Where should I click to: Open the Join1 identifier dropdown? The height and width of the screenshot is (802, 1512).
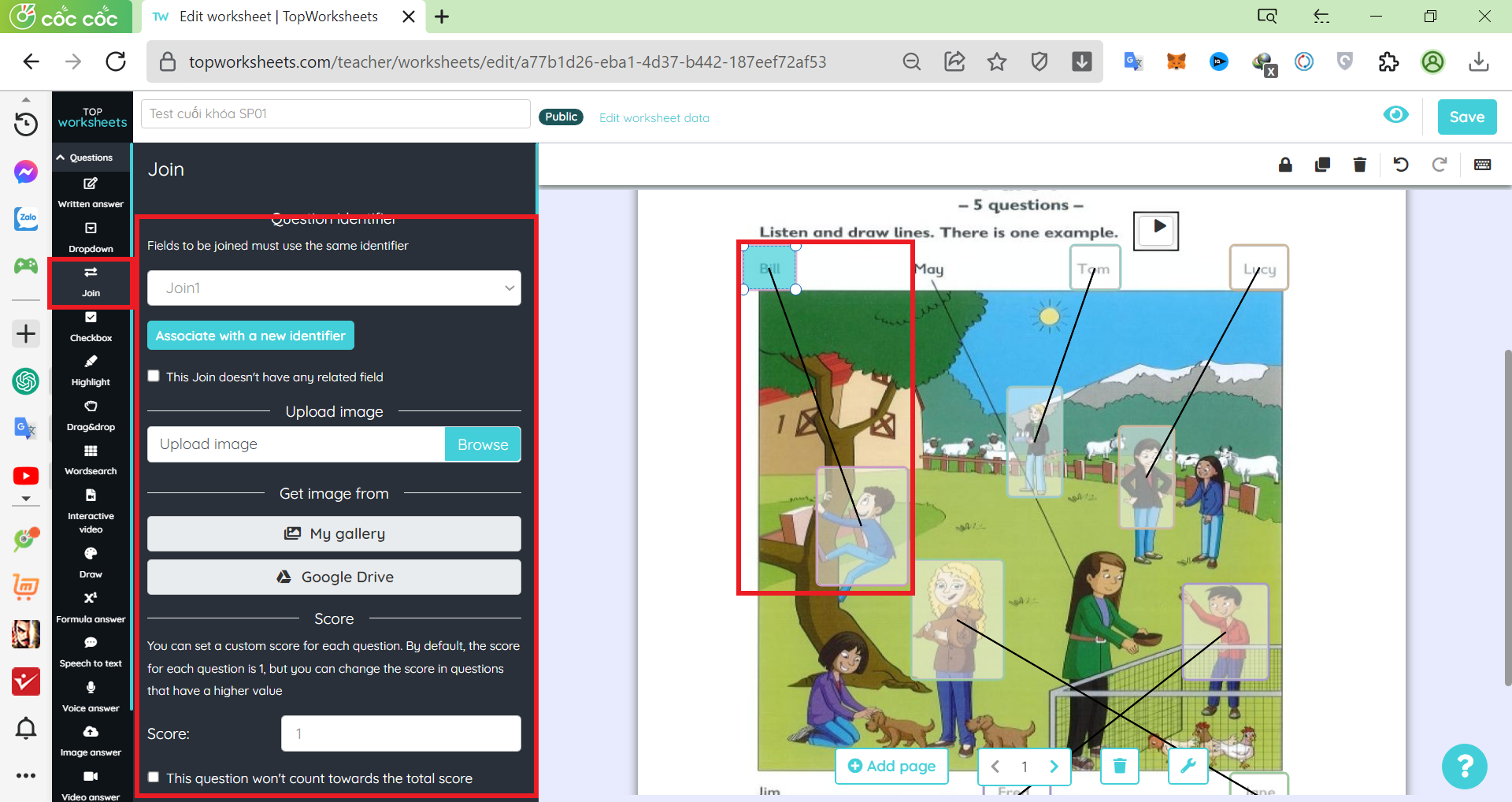334,288
